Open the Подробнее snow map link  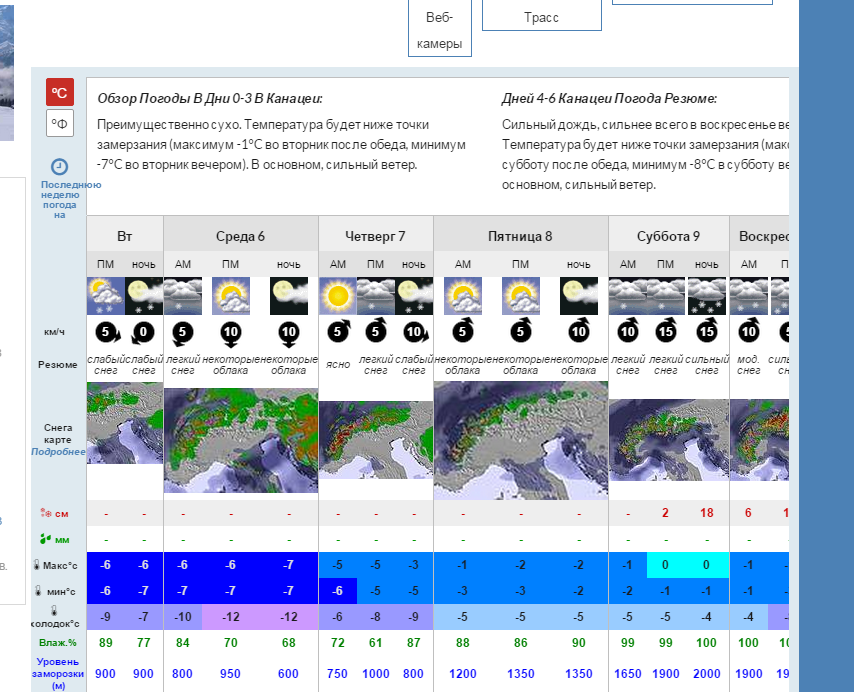pos(58,451)
